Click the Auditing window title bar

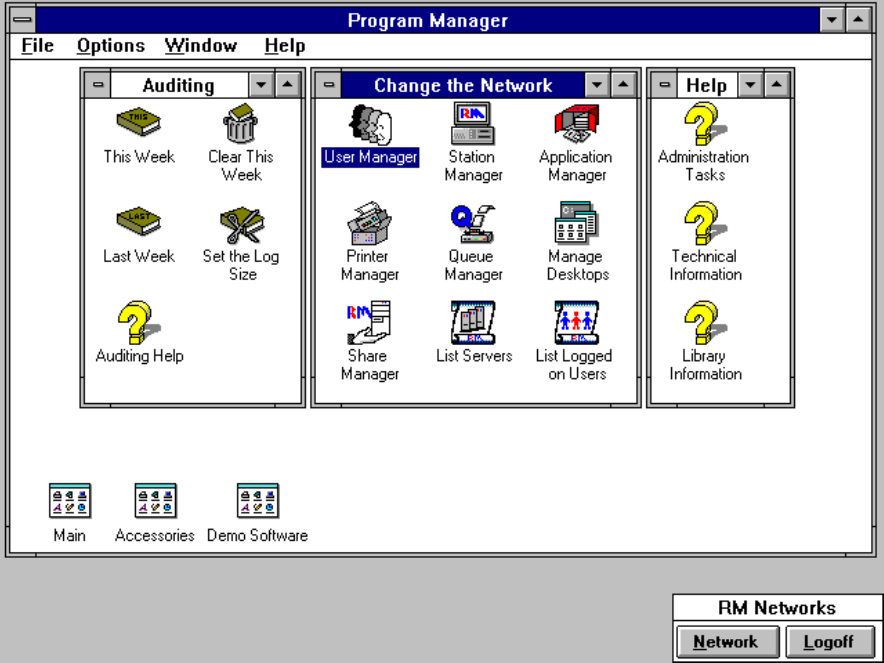[179, 85]
